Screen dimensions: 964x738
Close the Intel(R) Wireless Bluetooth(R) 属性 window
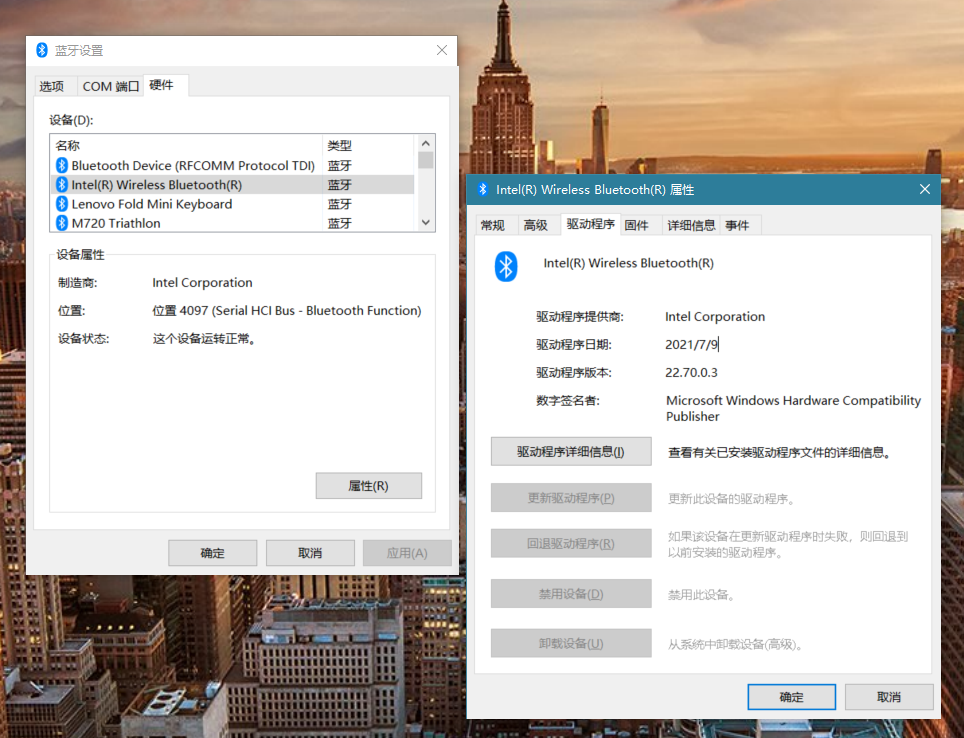(x=925, y=189)
